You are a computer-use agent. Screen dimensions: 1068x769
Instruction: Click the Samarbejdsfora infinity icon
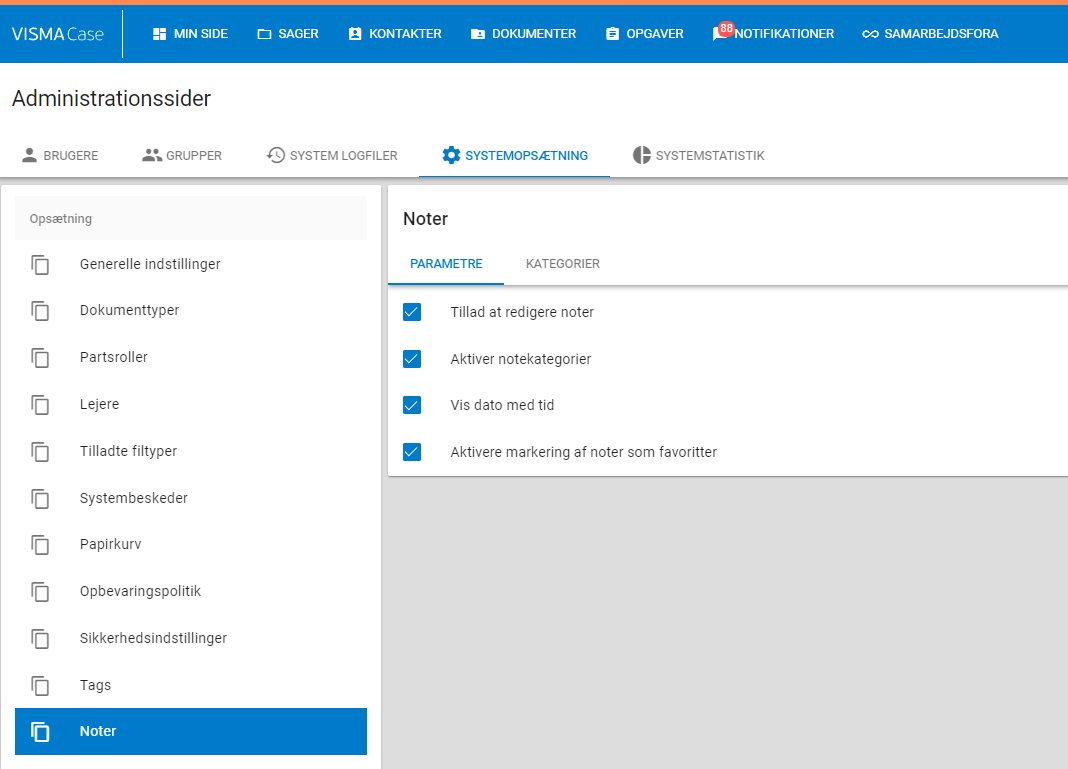click(x=870, y=34)
